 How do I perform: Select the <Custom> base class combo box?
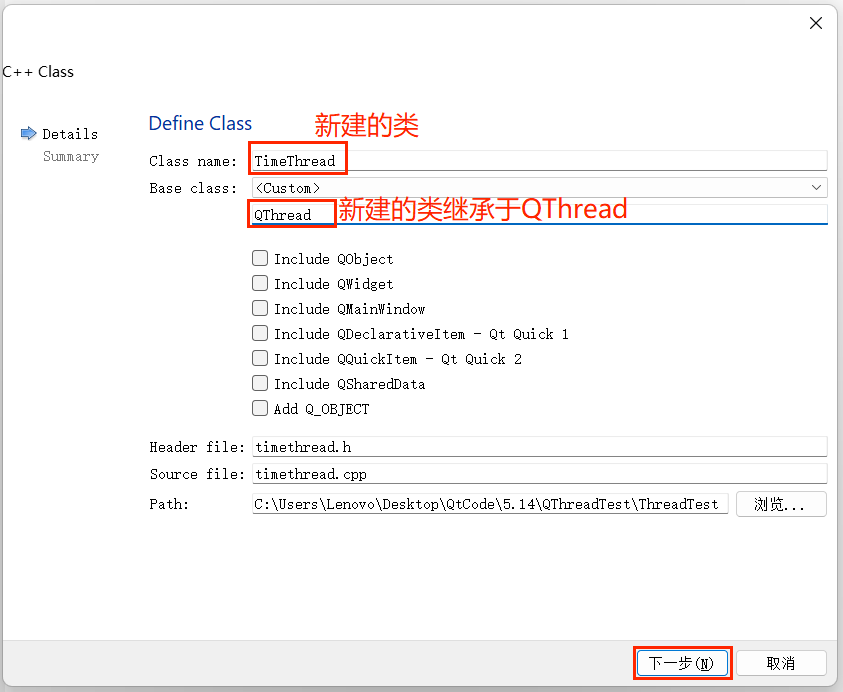pyautogui.click(x=540, y=188)
